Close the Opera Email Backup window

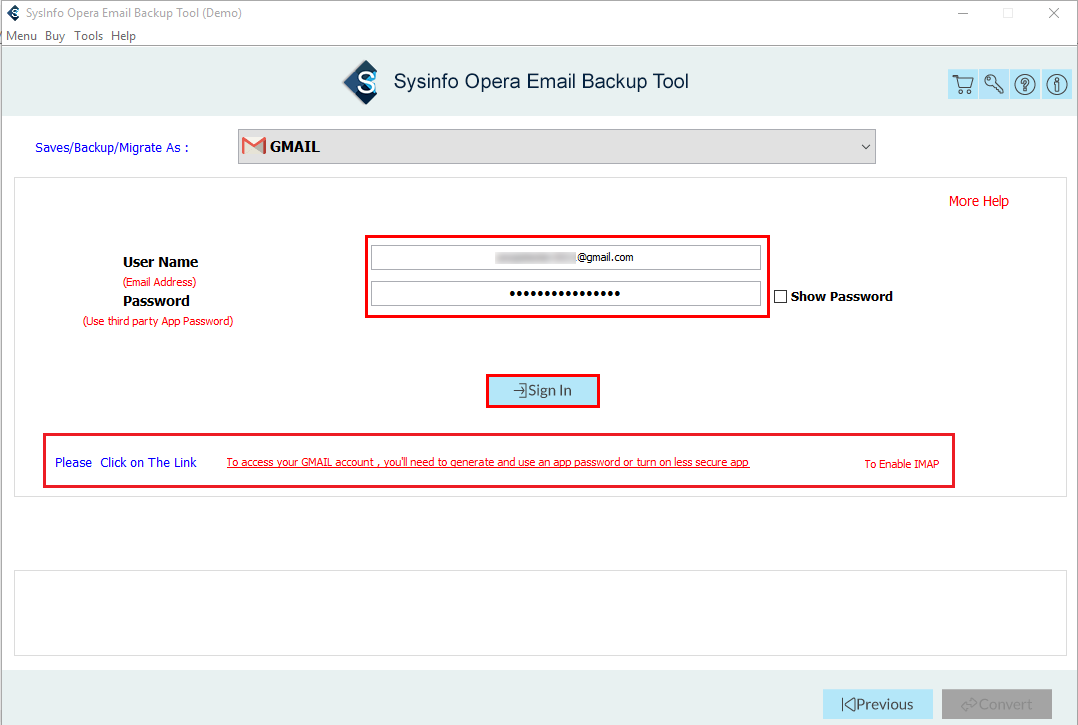[1053, 13]
